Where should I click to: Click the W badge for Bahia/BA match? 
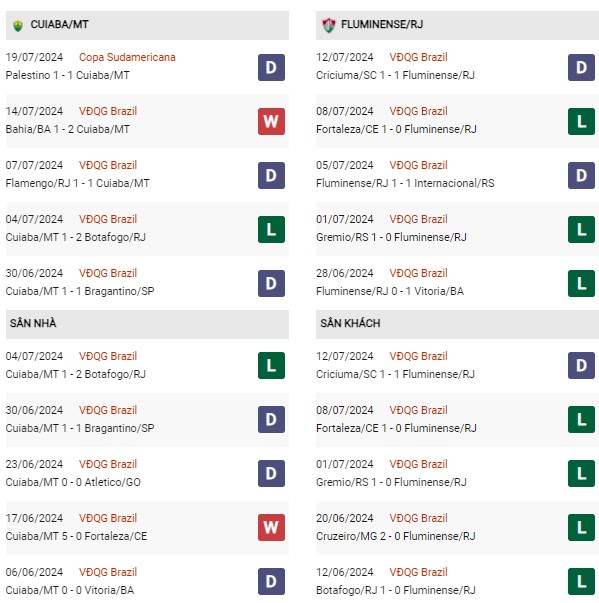tap(271, 122)
